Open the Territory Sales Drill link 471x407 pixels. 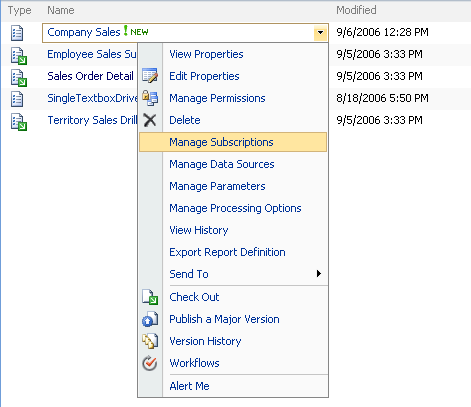point(92,120)
